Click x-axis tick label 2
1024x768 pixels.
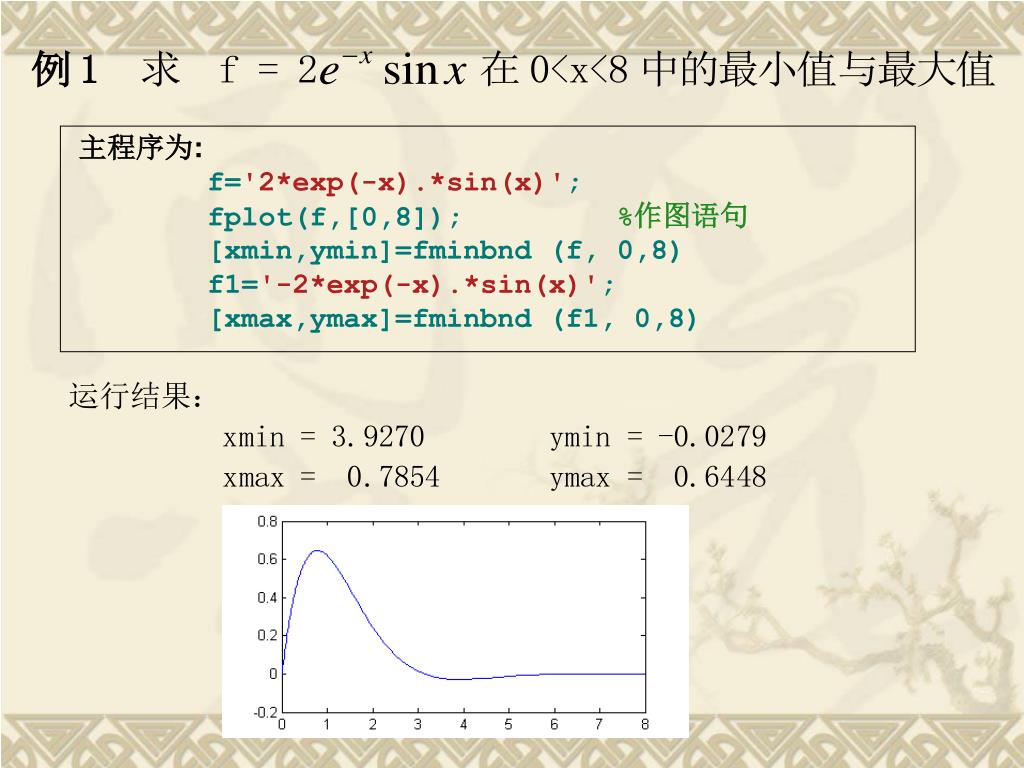click(372, 724)
